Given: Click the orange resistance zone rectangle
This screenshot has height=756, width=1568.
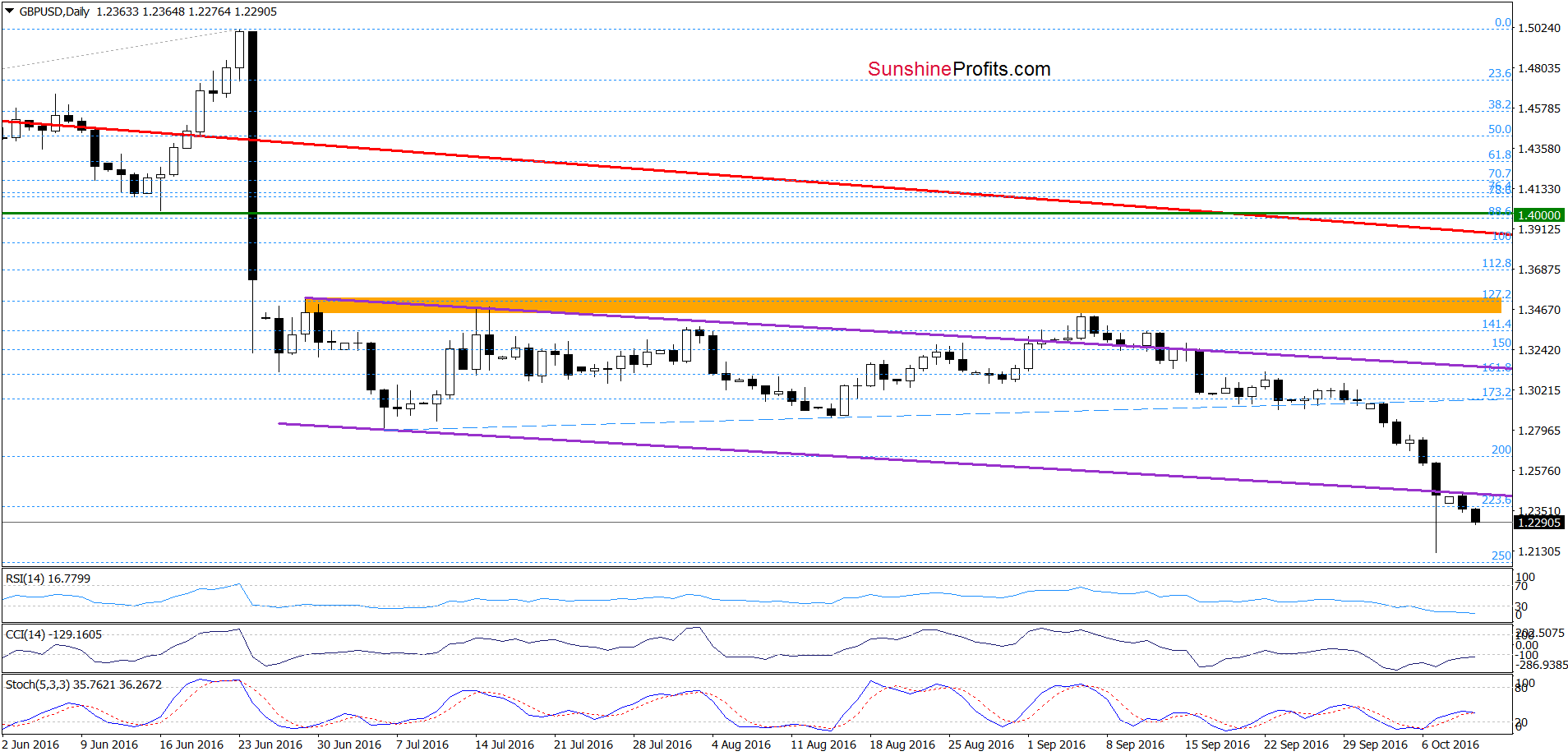Looking at the screenshot, I should coord(902,306).
